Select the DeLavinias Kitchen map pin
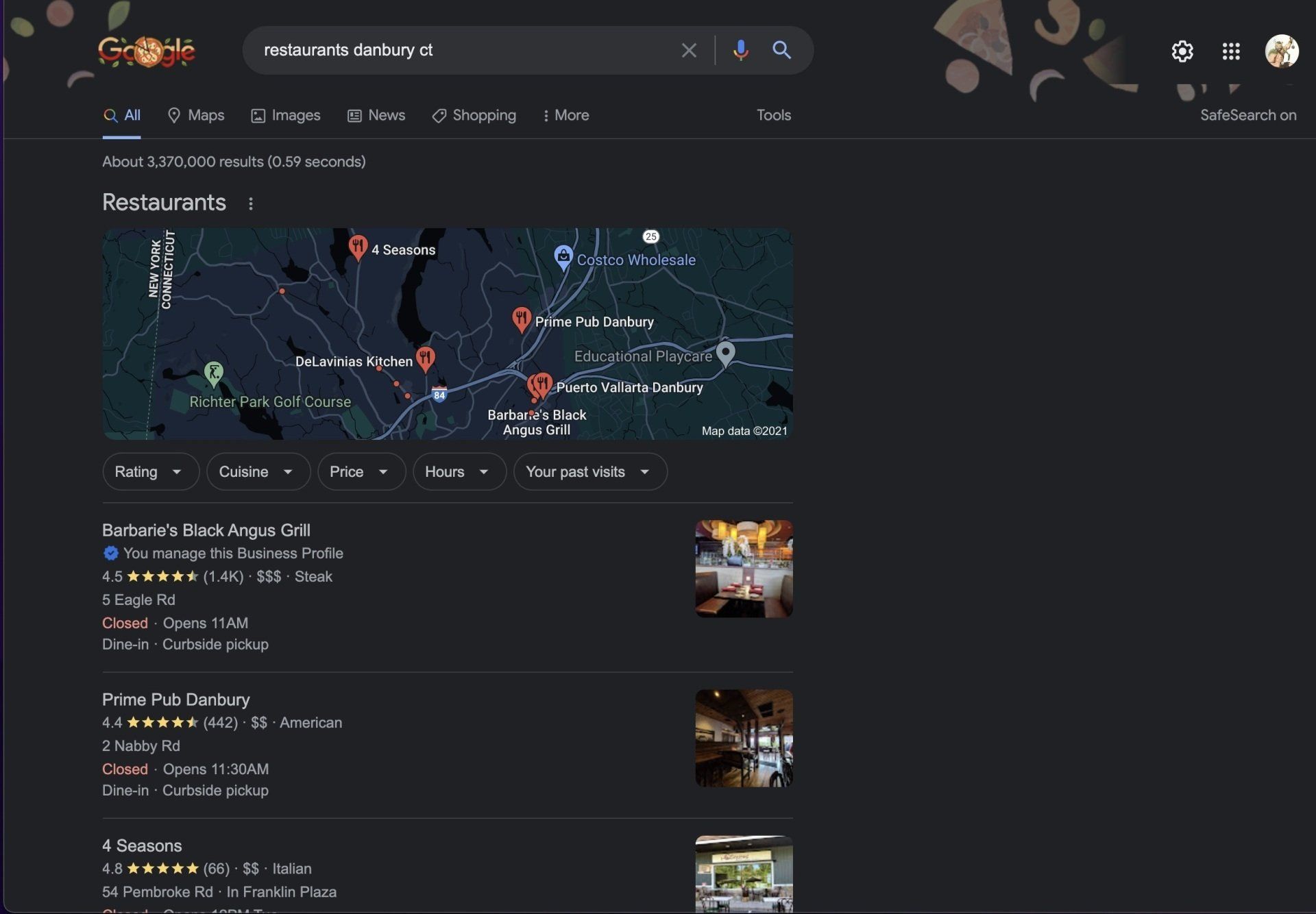Viewport: 1316px width, 914px height. pos(426,359)
